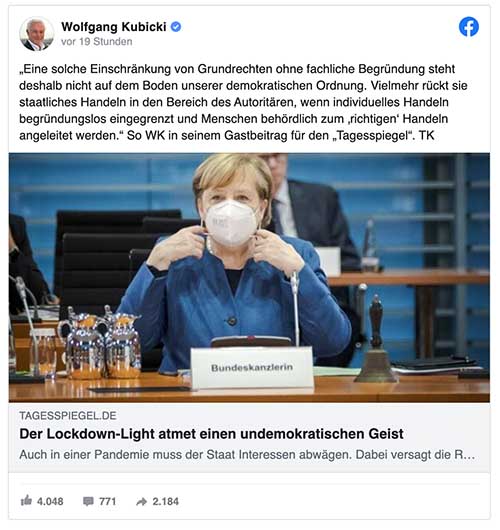This screenshot has height=530, width=500.
Task: Open headline 'Der Lockdown-Light atmet einen undemokratischen Geist'
Action: (x=211, y=434)
